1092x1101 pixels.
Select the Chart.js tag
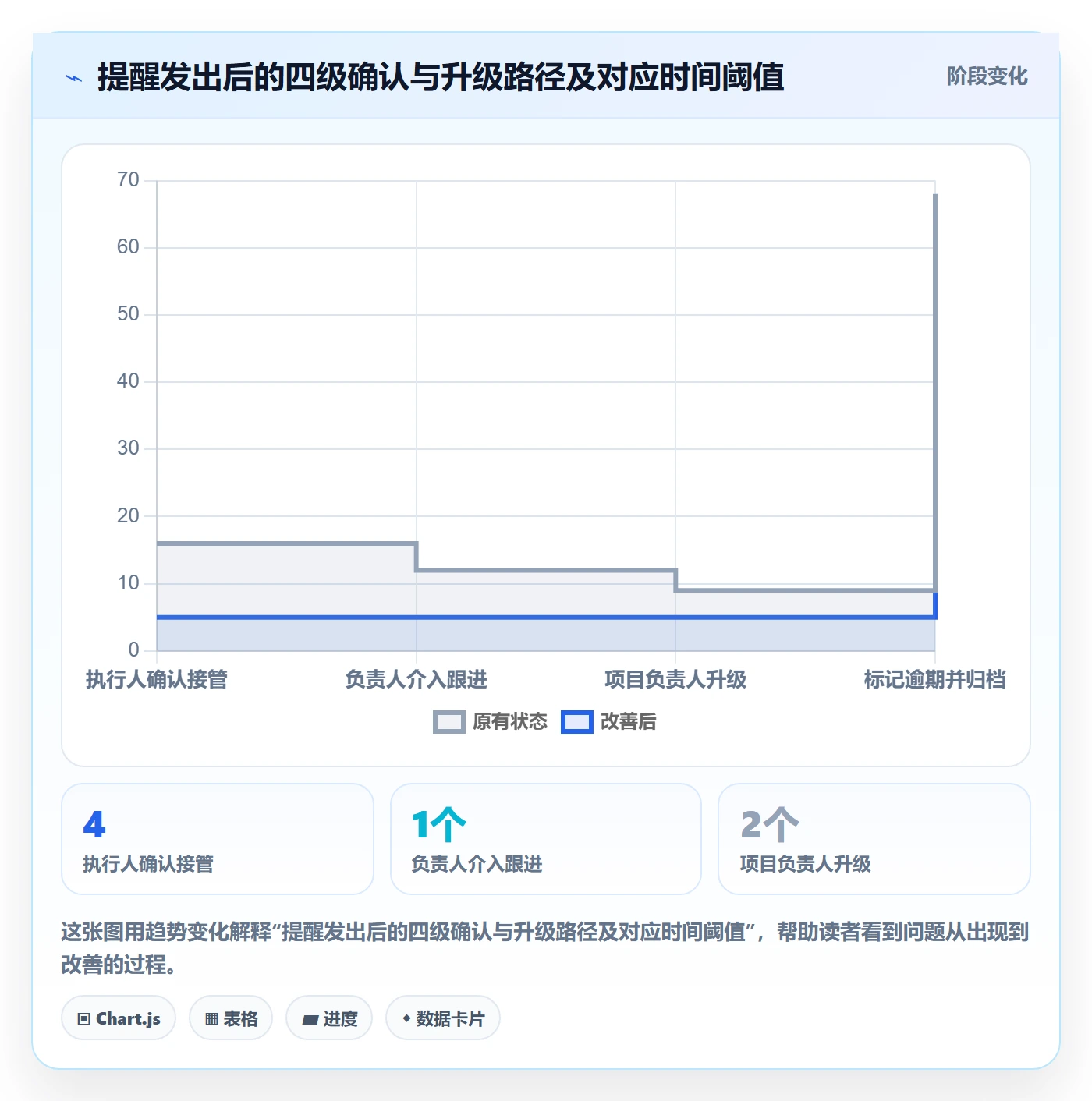(119, 1018)
